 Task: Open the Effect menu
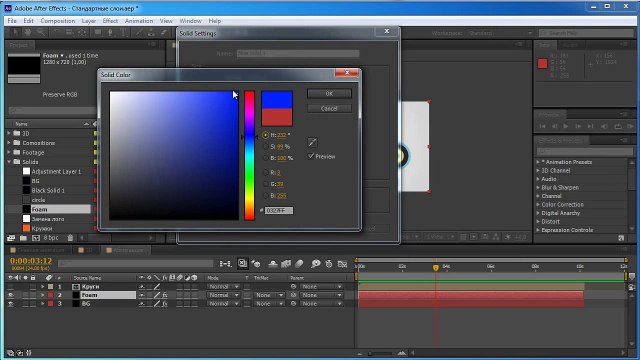click(110, 21)
